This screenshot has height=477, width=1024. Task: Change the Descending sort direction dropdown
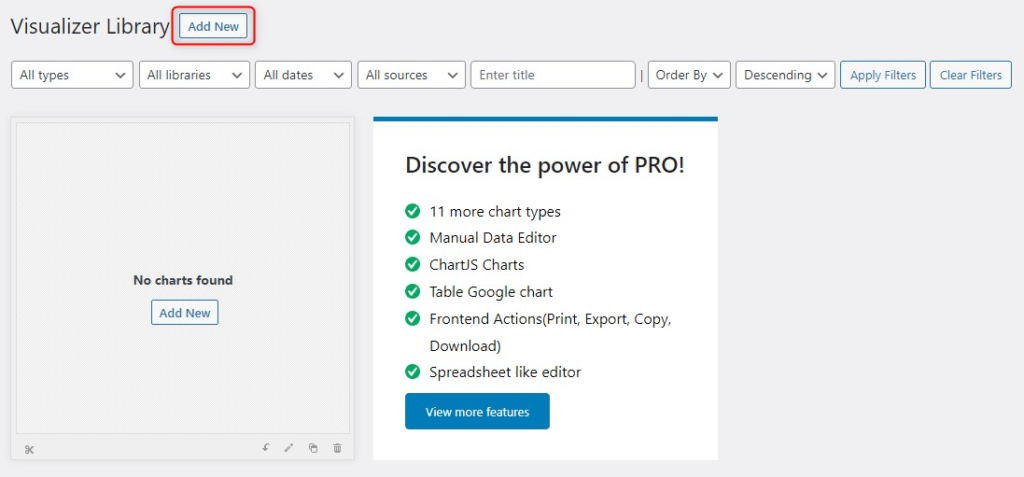[x=785, y=75]
